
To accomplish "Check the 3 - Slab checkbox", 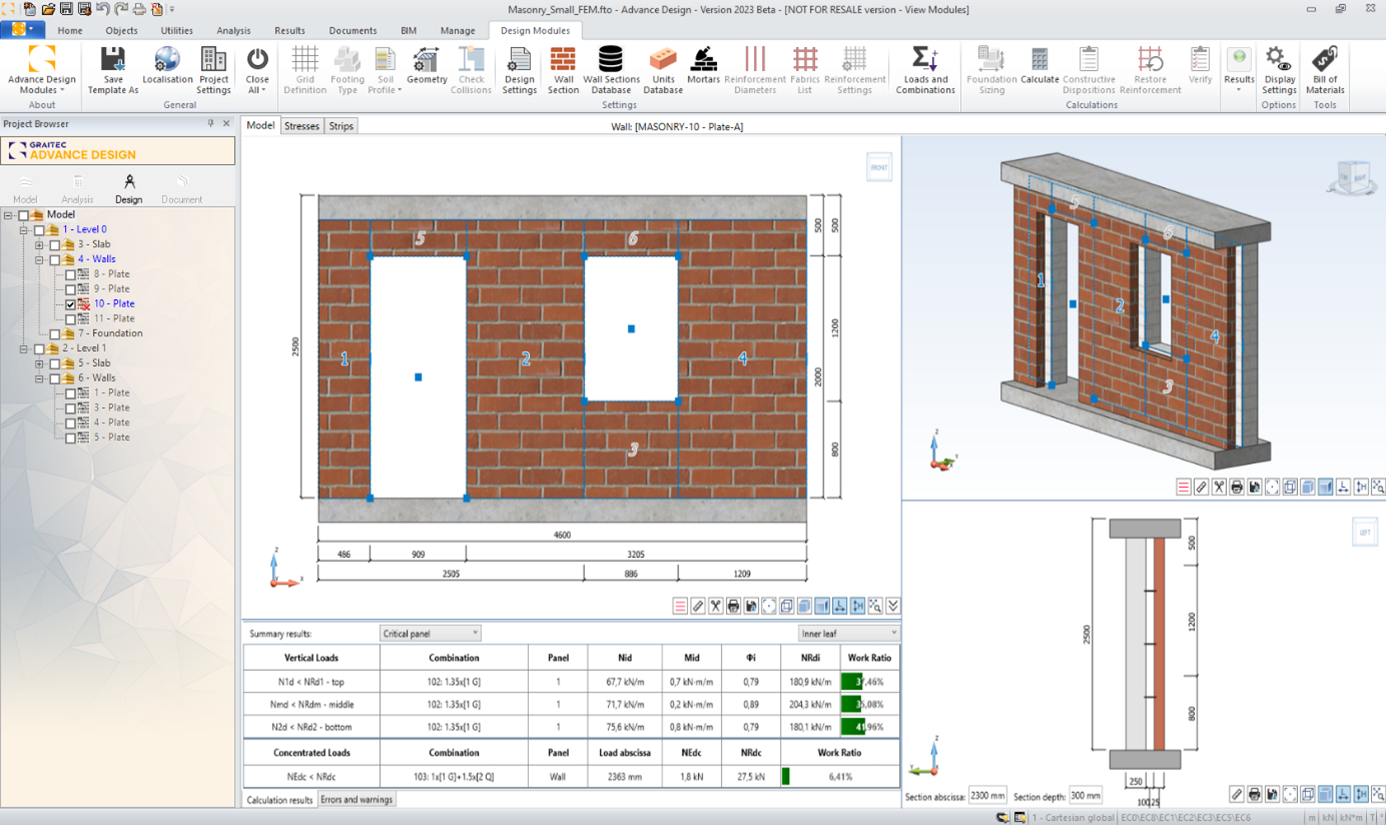I will [x=55, y=245].
